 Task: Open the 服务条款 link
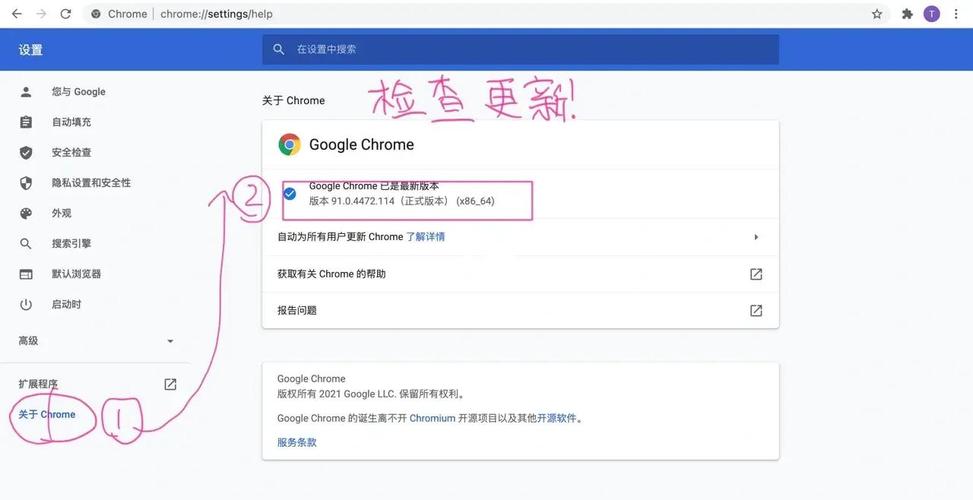(x=297, y=443)
